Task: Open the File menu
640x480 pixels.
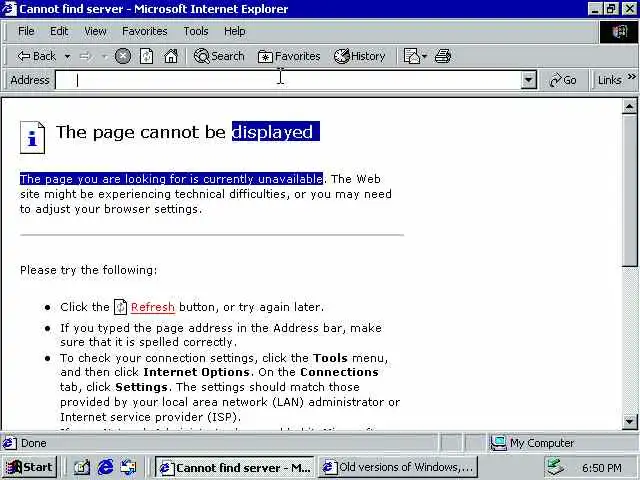Action: tap(26, 31)
